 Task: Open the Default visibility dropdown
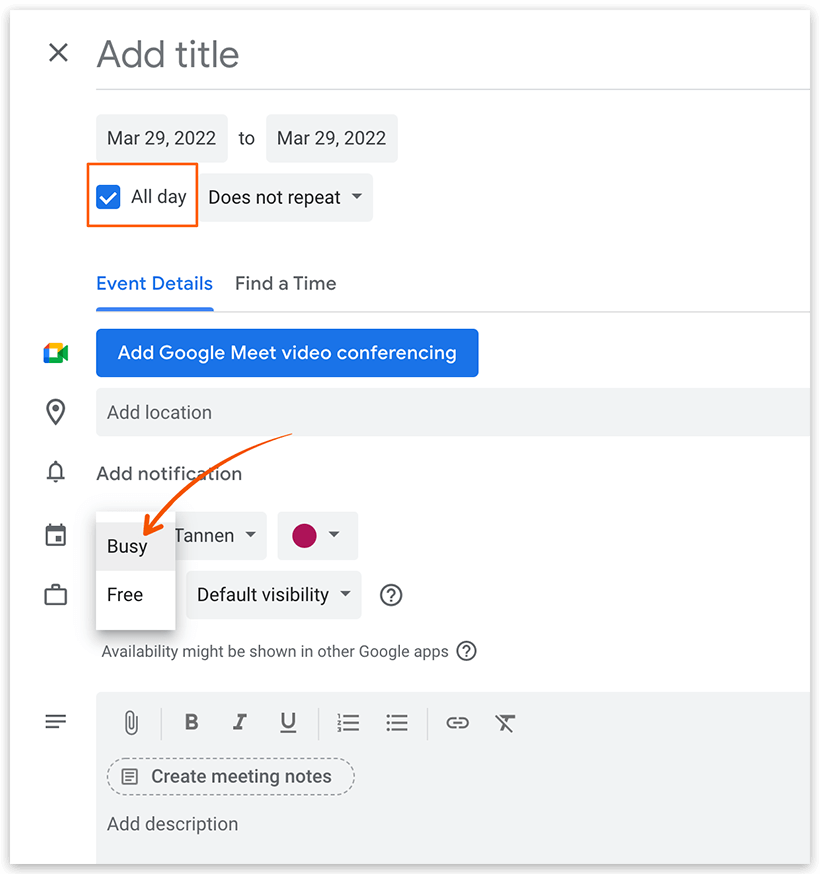pyautogui.click(x=272, y=594)
